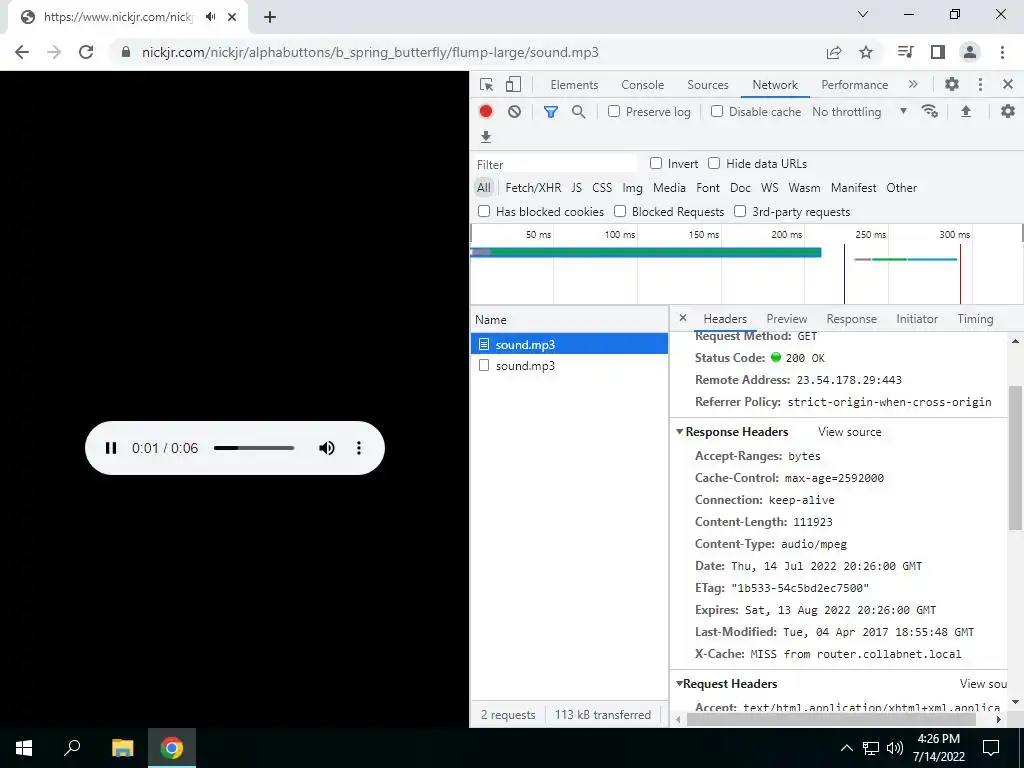Check the Invert checkbox
Image resolution: width=1024 pixels, height=768 pixels.
point(656,163)
